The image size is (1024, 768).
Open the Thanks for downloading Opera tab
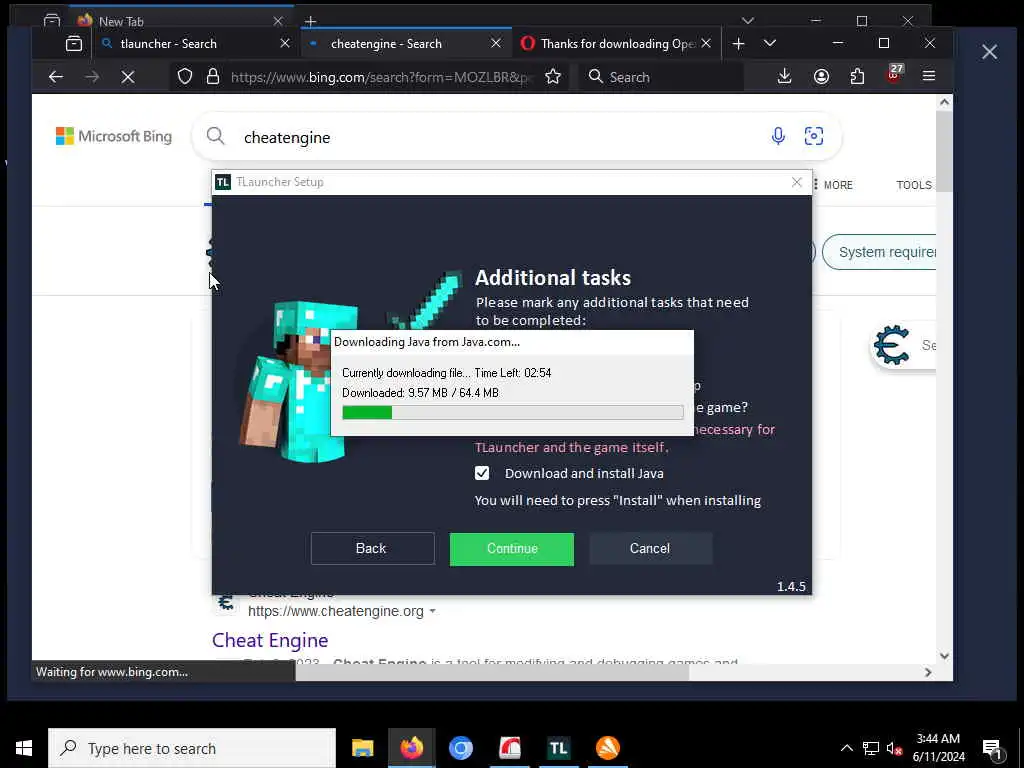[x=617, y=44]
